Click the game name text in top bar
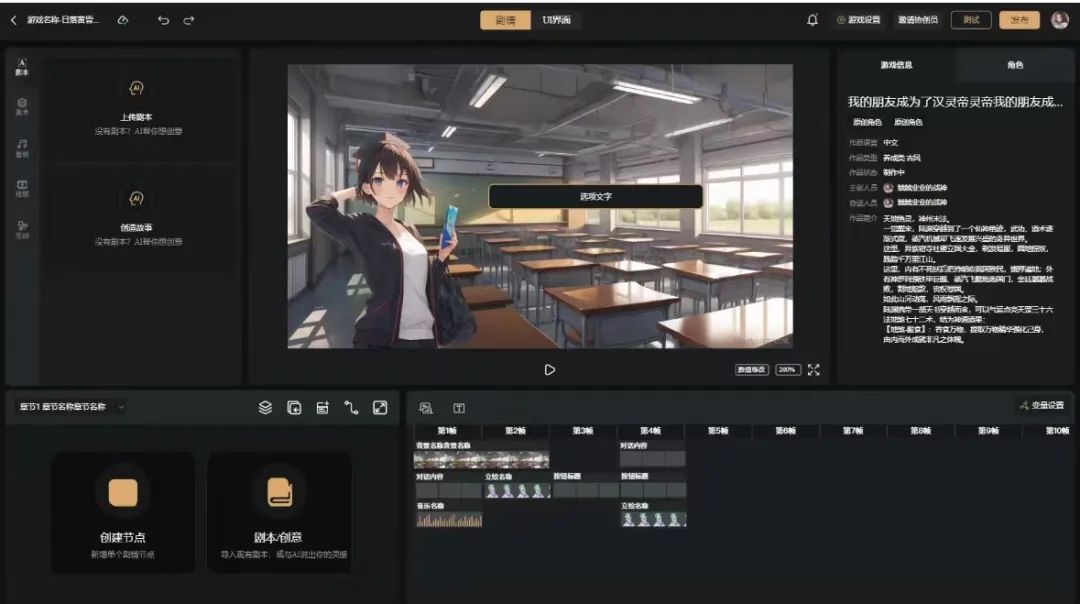This screenshot has width=1080, height=604. 63,20
